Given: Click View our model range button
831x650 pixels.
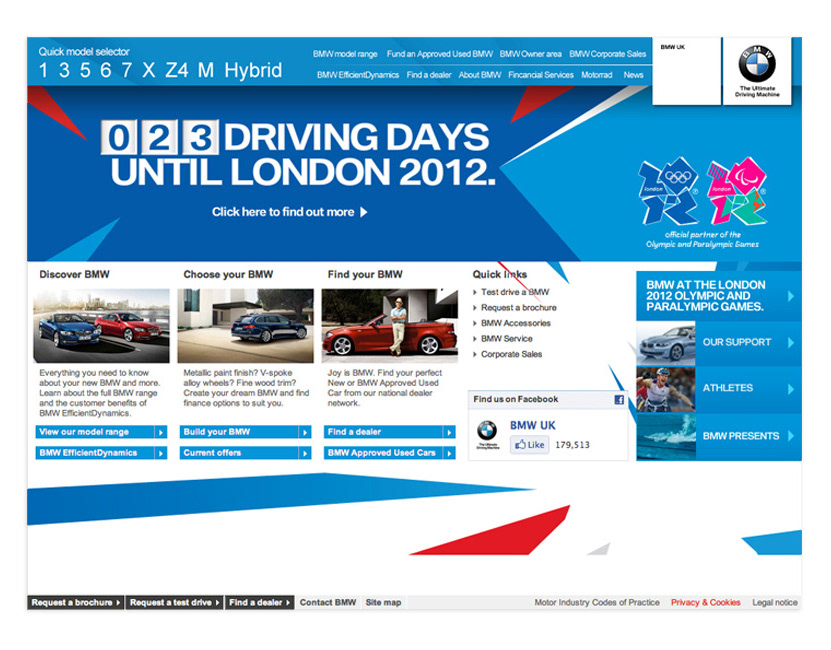Looking at the screenshot, I should click(101, 432).
